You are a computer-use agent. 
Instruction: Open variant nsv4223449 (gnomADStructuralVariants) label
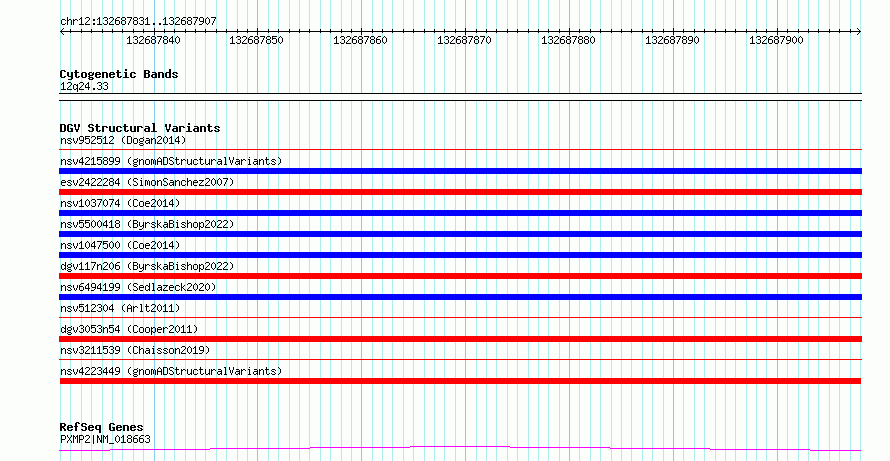point(171,371)
